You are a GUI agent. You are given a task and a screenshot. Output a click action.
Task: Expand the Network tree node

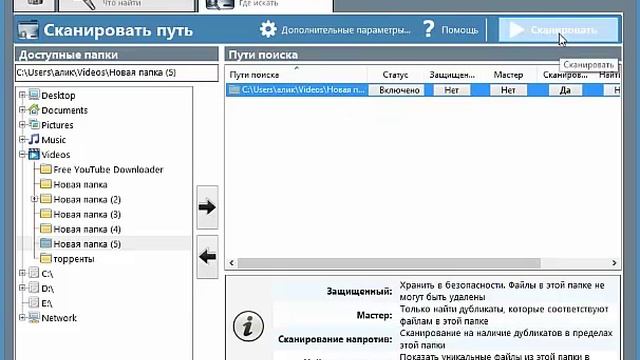click(22, 318)
